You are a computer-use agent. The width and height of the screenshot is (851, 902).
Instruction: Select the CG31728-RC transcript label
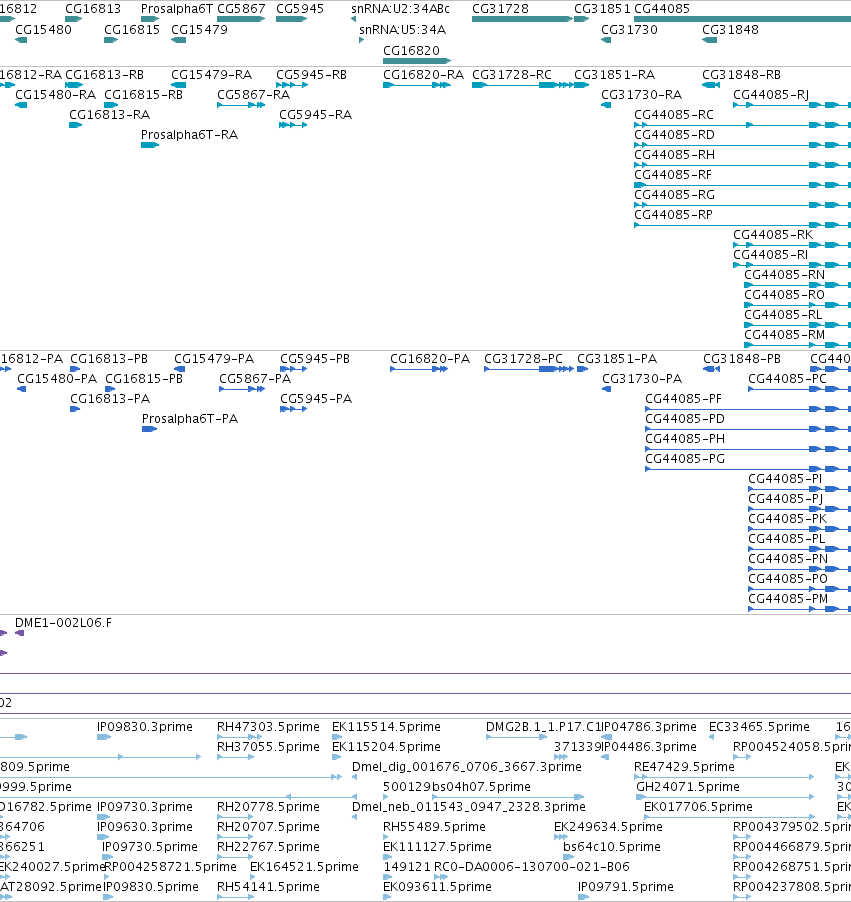[512, 75]
